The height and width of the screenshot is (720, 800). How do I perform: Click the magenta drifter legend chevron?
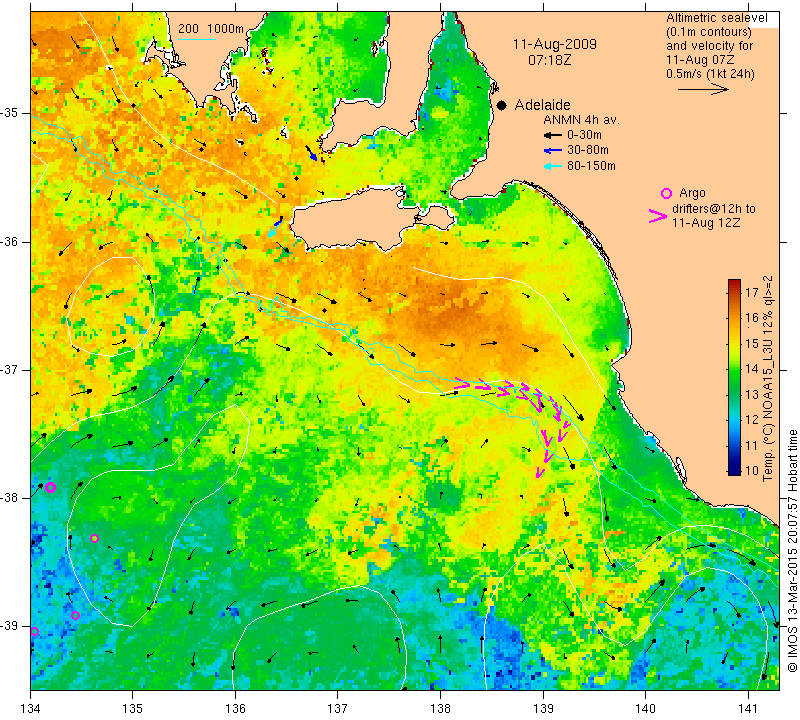point(657,216)
